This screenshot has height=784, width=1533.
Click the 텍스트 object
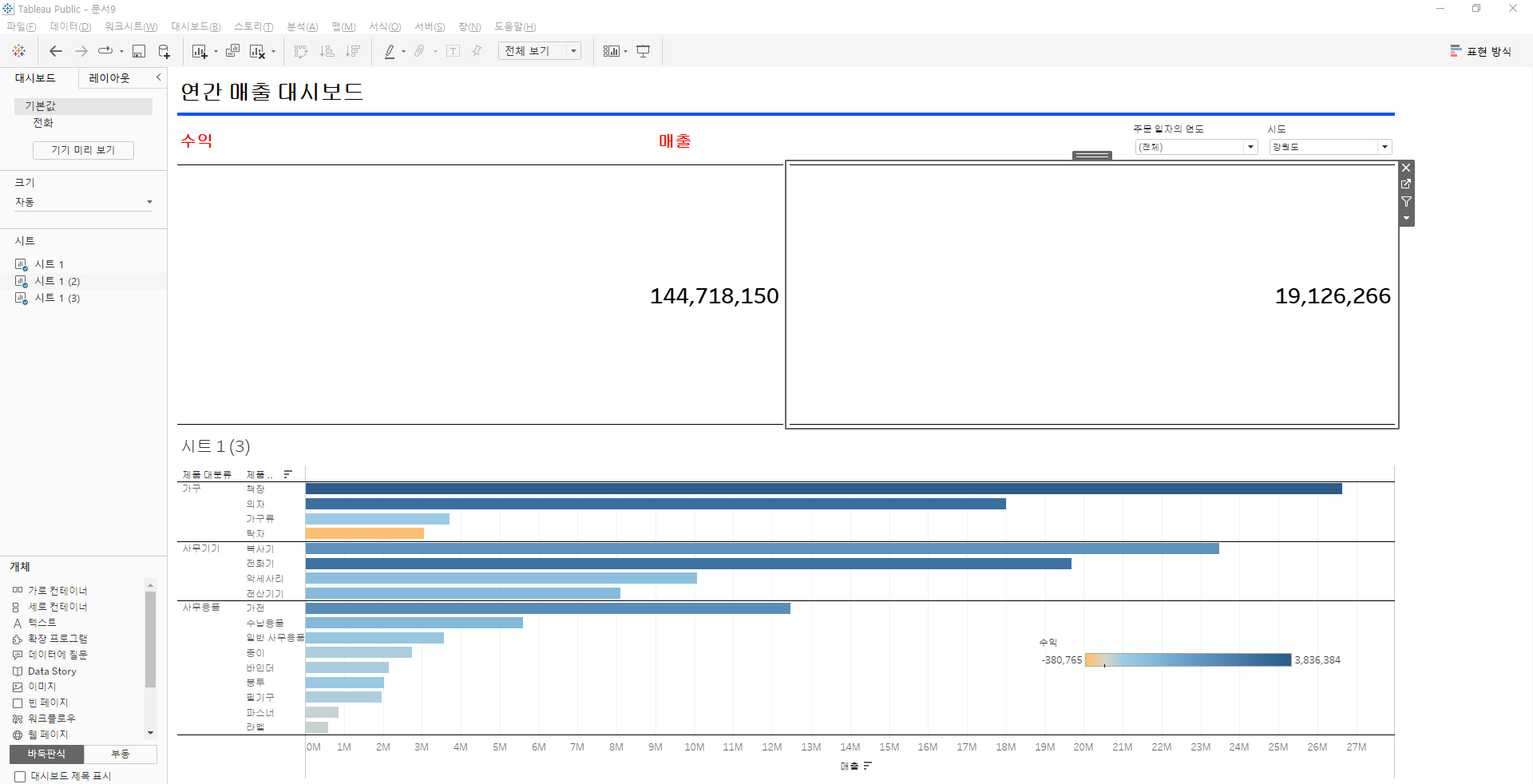pyautogui.click(x=42, y=623)
